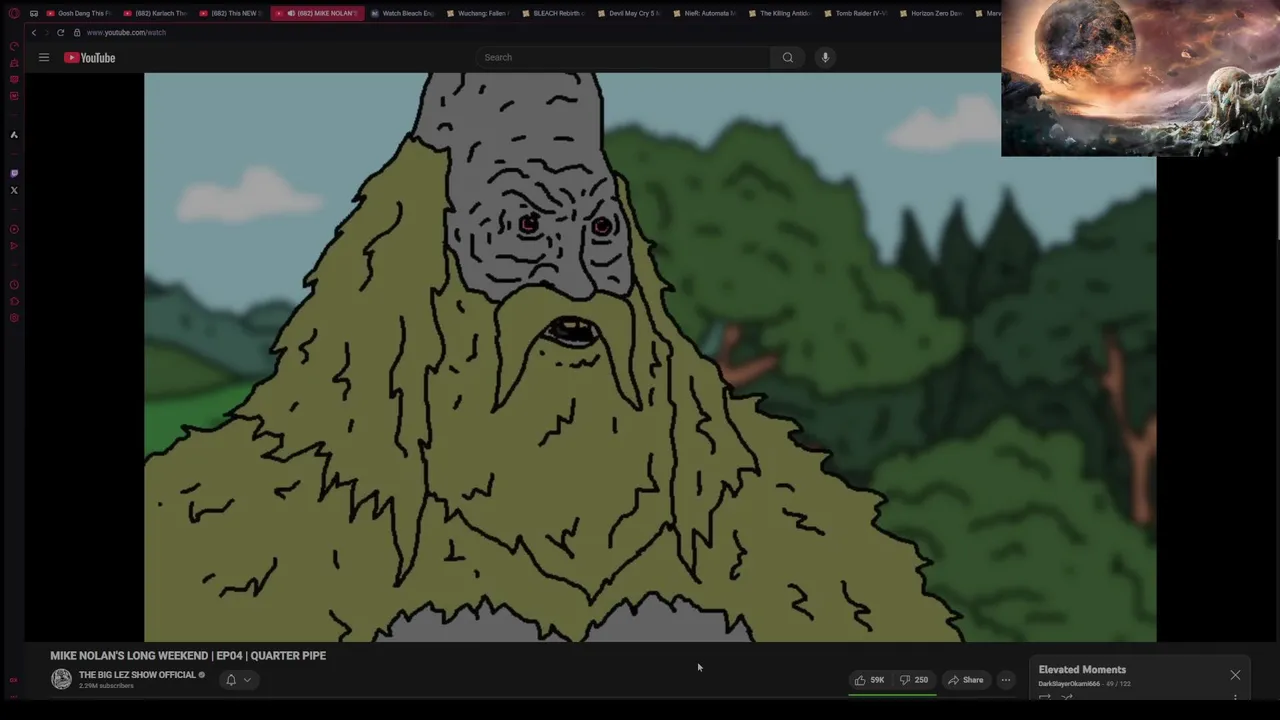Open the 'Devil May Cry 5' tab
Screen dimensions: 1280x720
click(629, 13)
